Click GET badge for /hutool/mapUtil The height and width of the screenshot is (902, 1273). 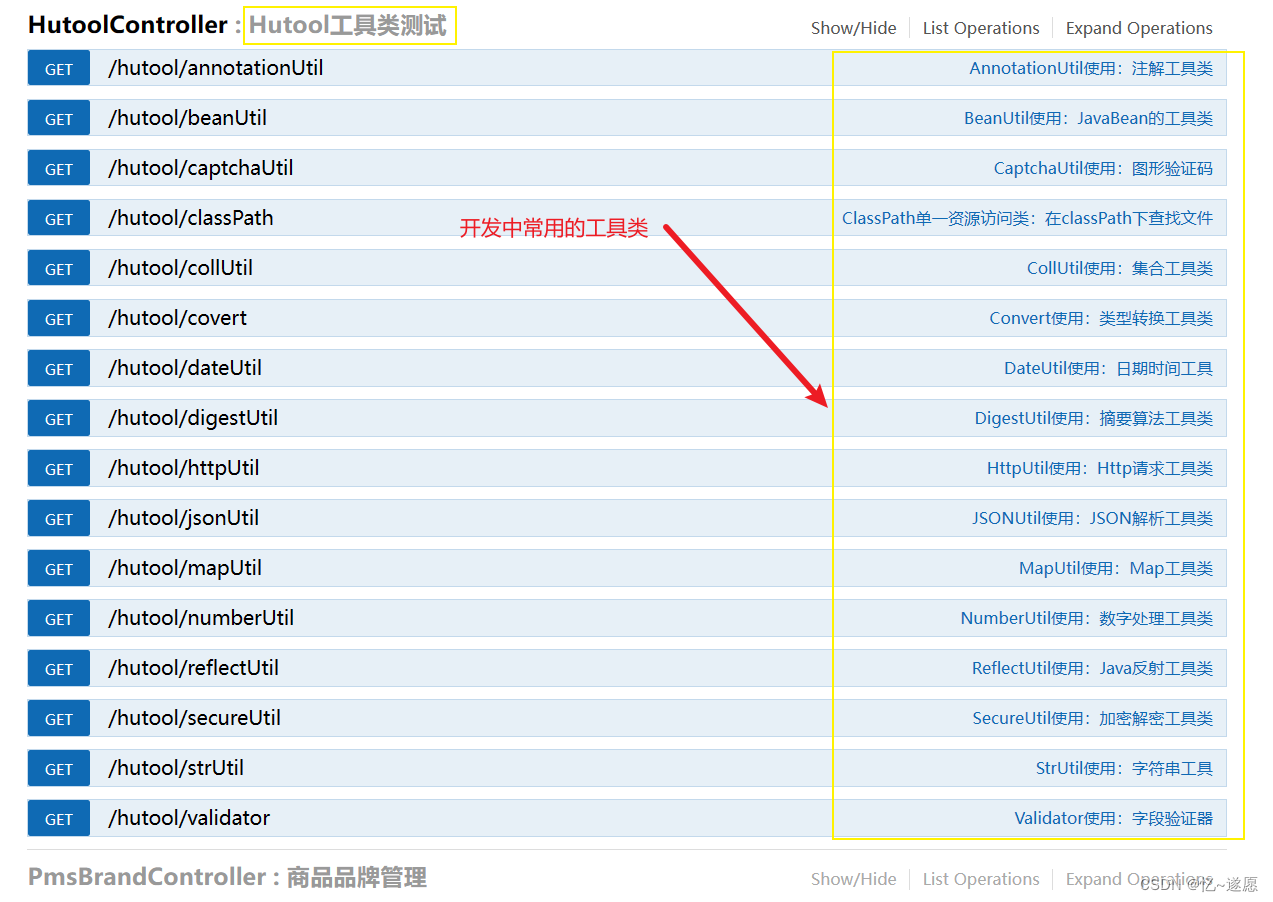coord(59,569)
